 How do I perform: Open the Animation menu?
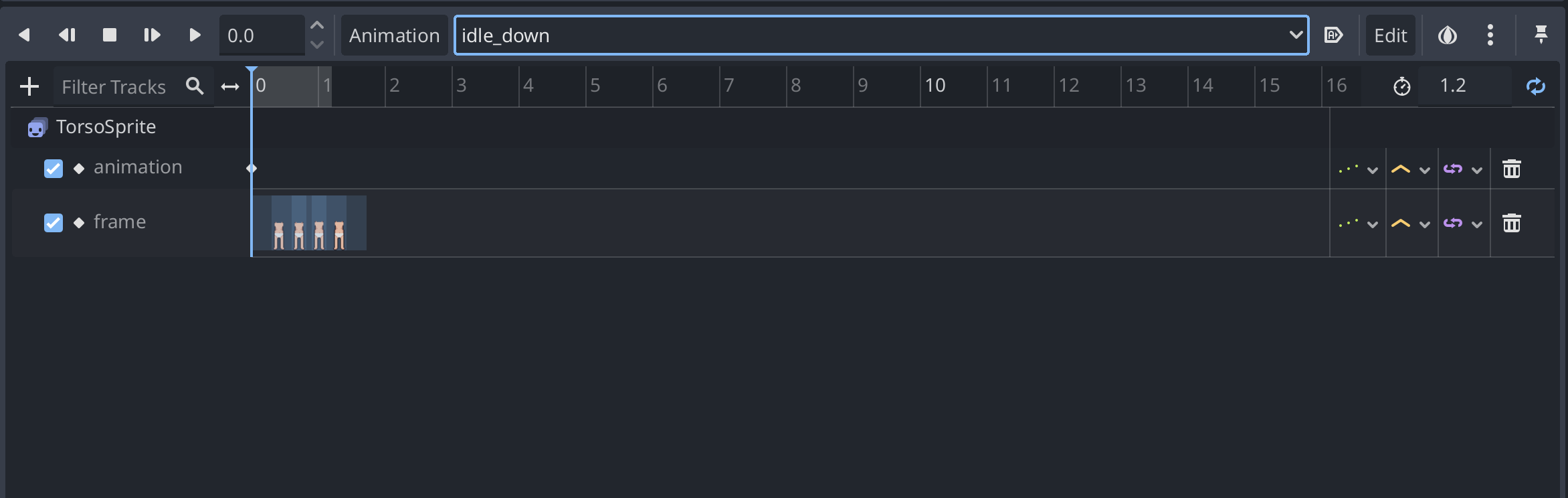coord(394,35)
